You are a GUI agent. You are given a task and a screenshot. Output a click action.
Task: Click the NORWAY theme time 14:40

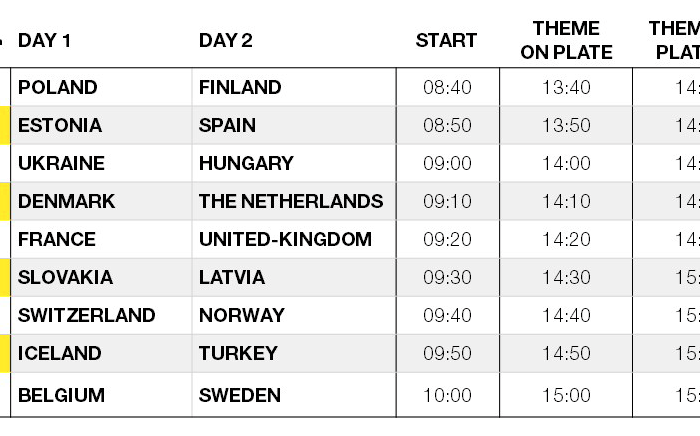click(566, 315)
